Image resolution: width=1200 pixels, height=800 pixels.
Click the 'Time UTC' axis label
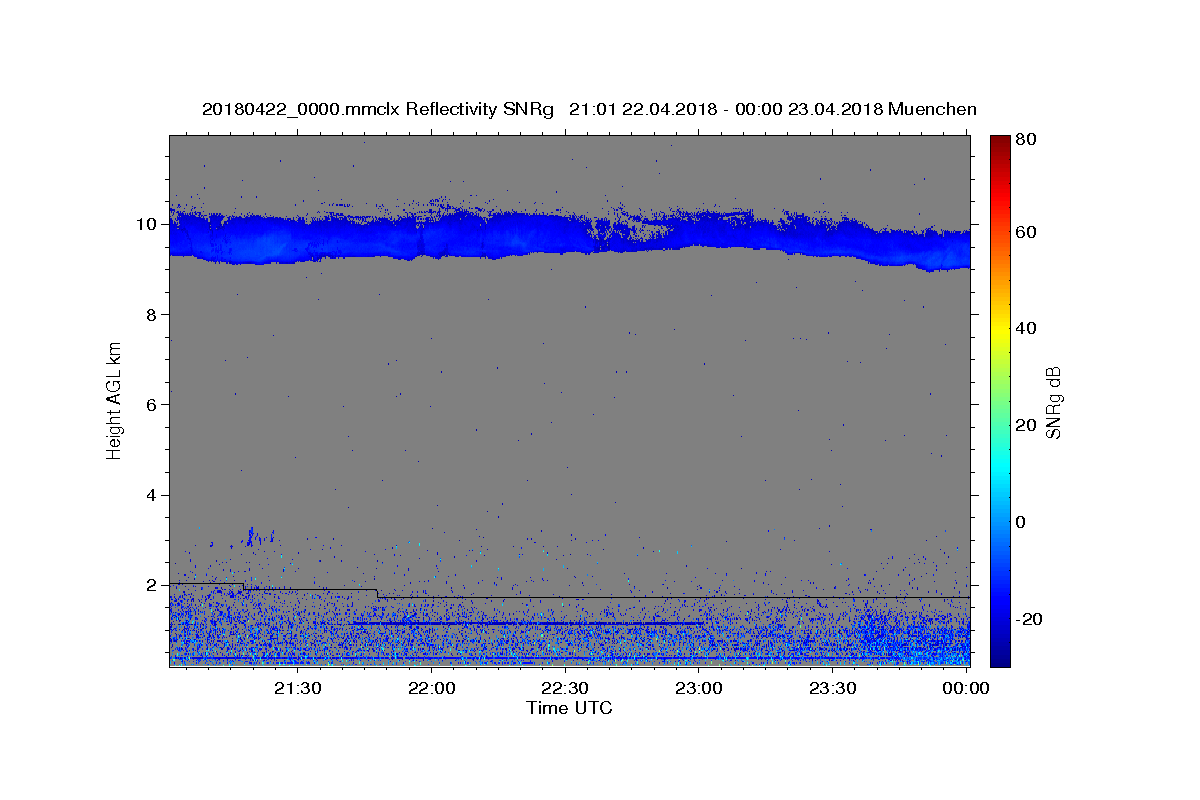[569, 708]
